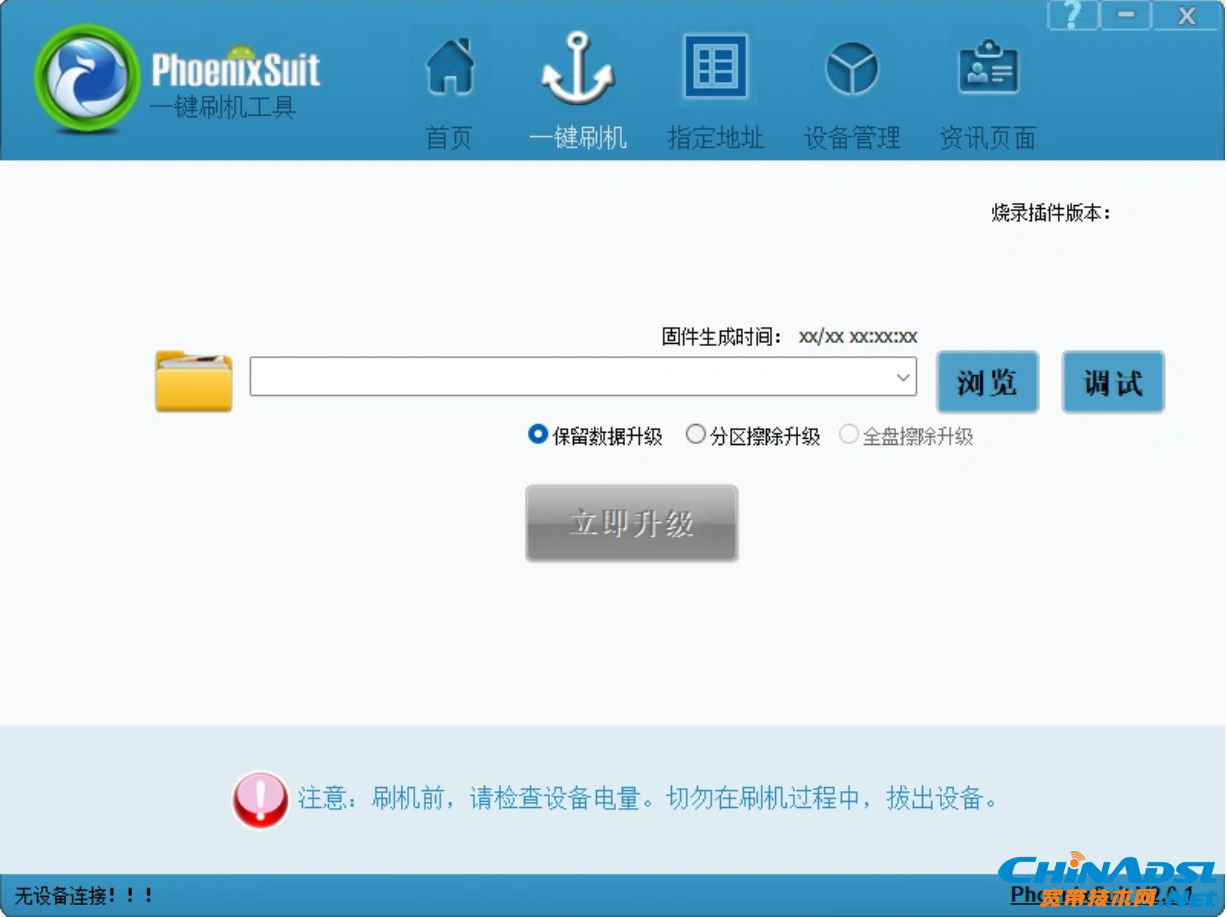The image size is (1227, 917).
Task: Click inside the firmware path field
Action: click(x=570, y=378)
